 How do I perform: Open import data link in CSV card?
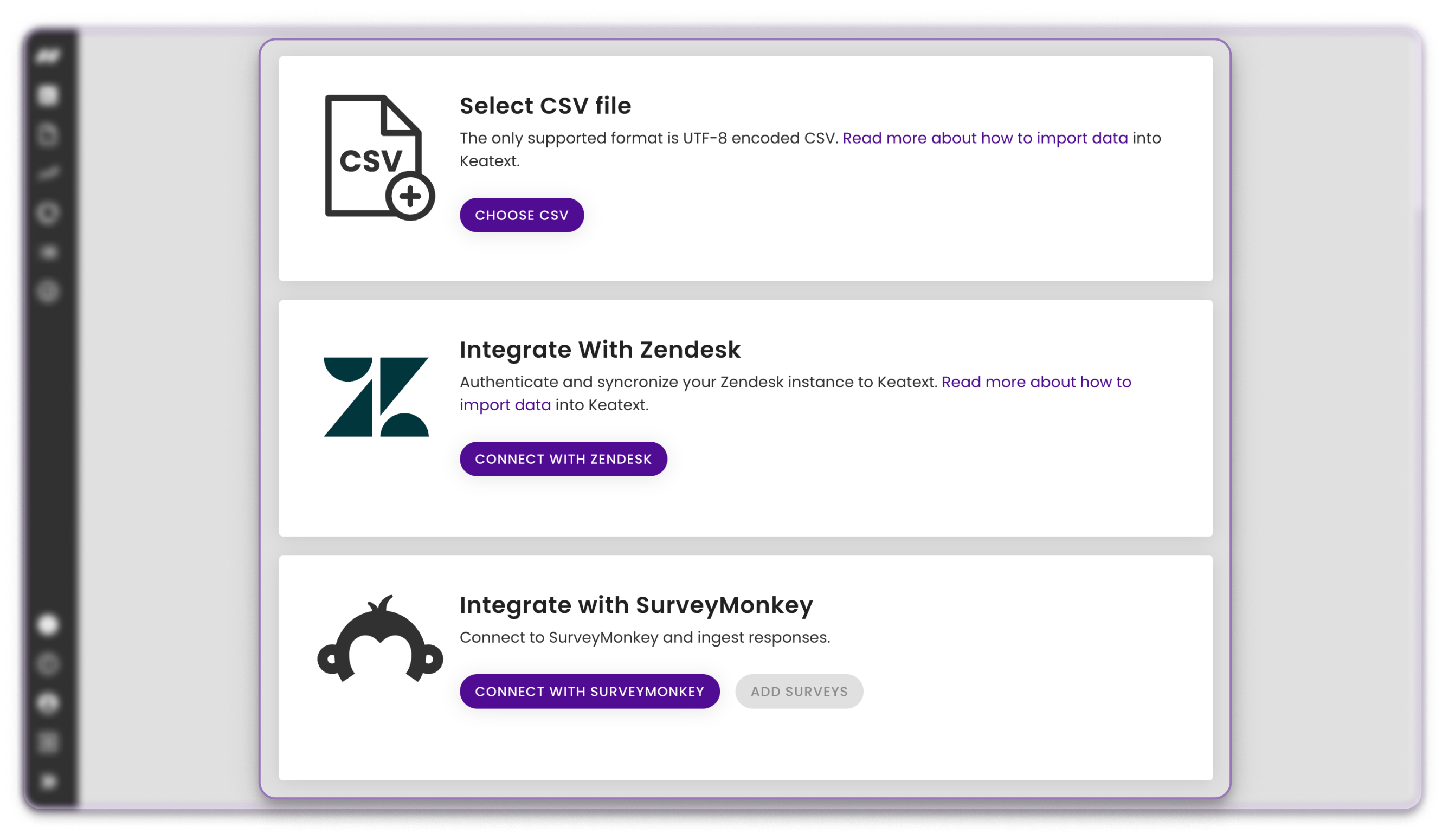(985, 138)
